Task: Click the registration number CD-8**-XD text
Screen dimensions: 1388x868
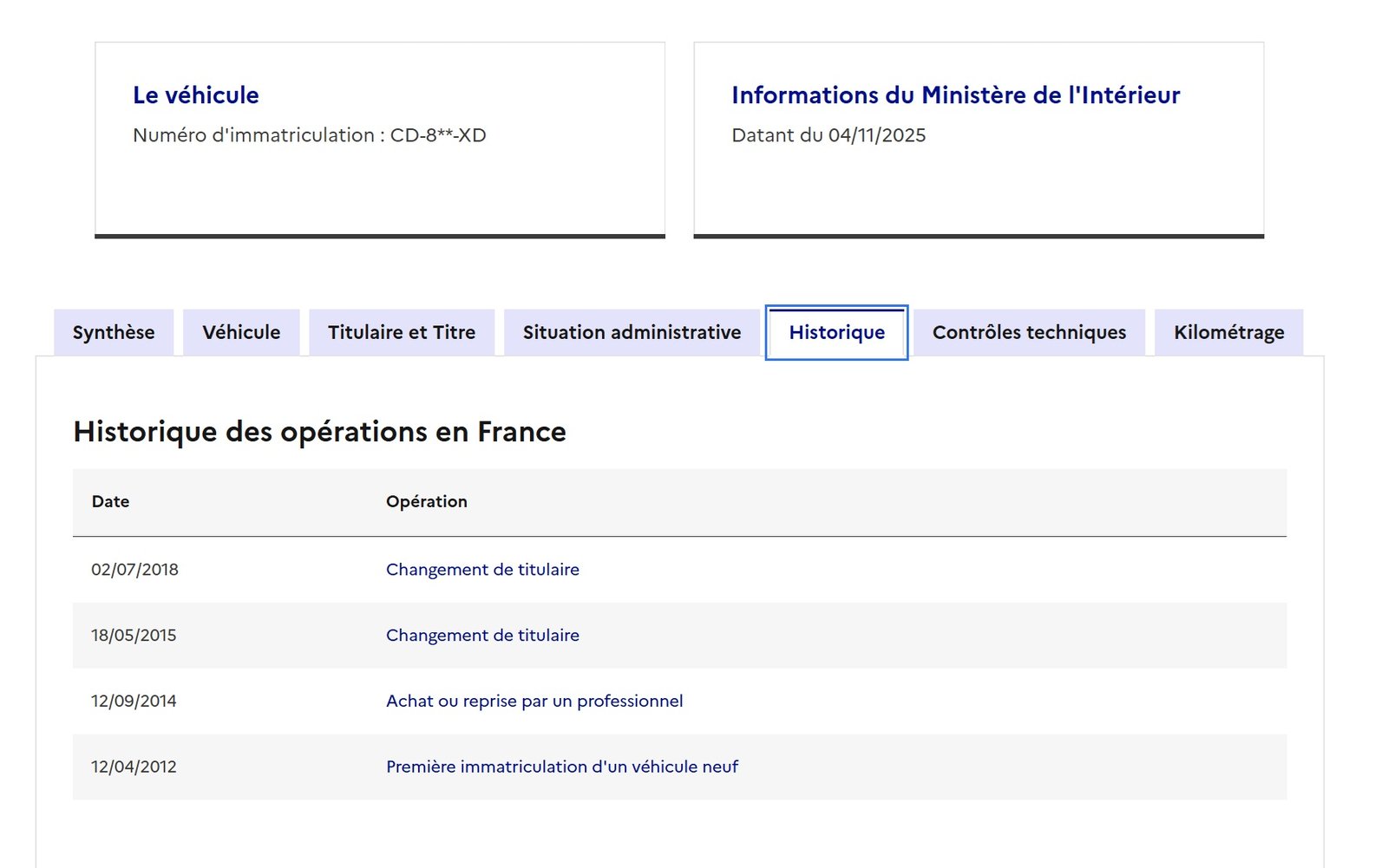Action: [x=437, y=135]
